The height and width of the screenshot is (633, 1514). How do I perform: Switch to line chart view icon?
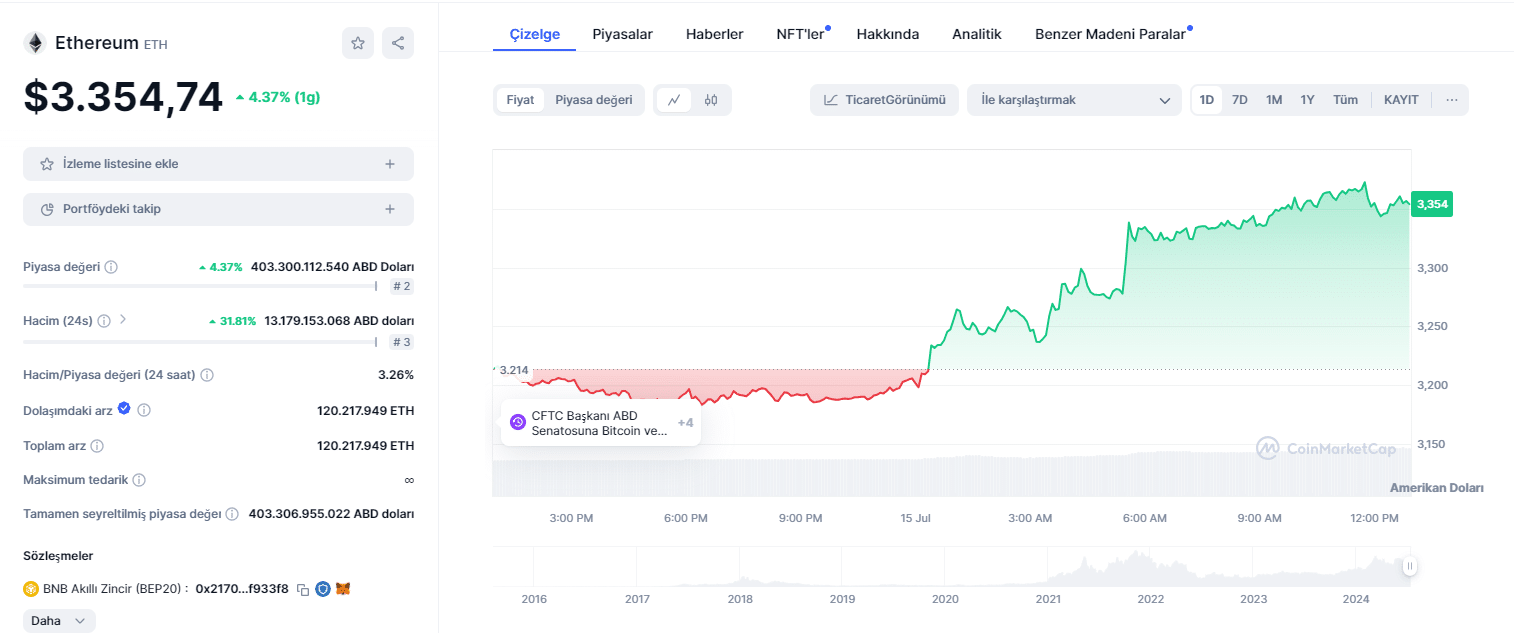click(674, 100)
